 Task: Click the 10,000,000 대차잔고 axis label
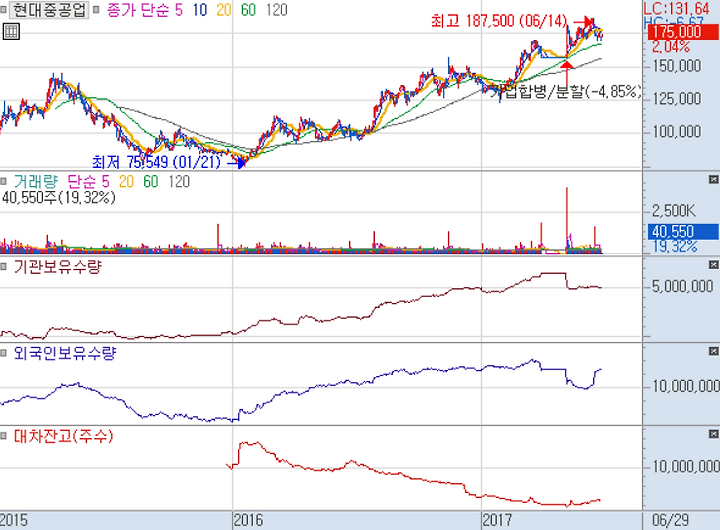pos(686,467)
